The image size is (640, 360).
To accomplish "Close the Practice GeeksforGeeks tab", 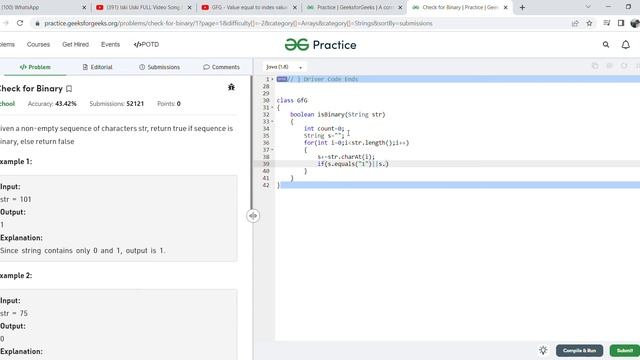I will 400,7.
